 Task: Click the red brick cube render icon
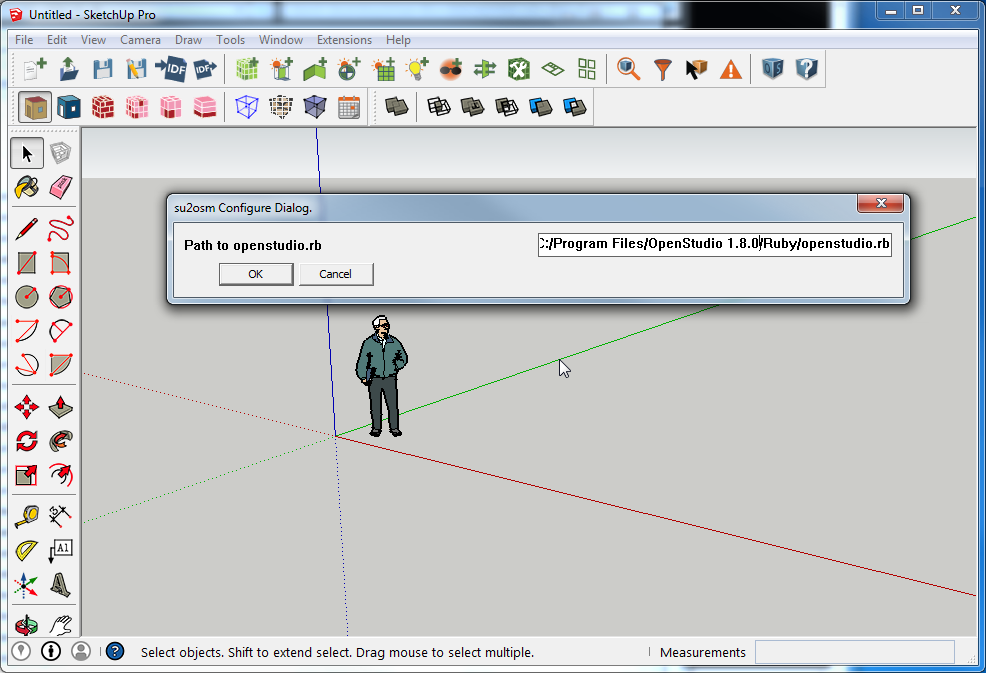[x=102, y=107]
